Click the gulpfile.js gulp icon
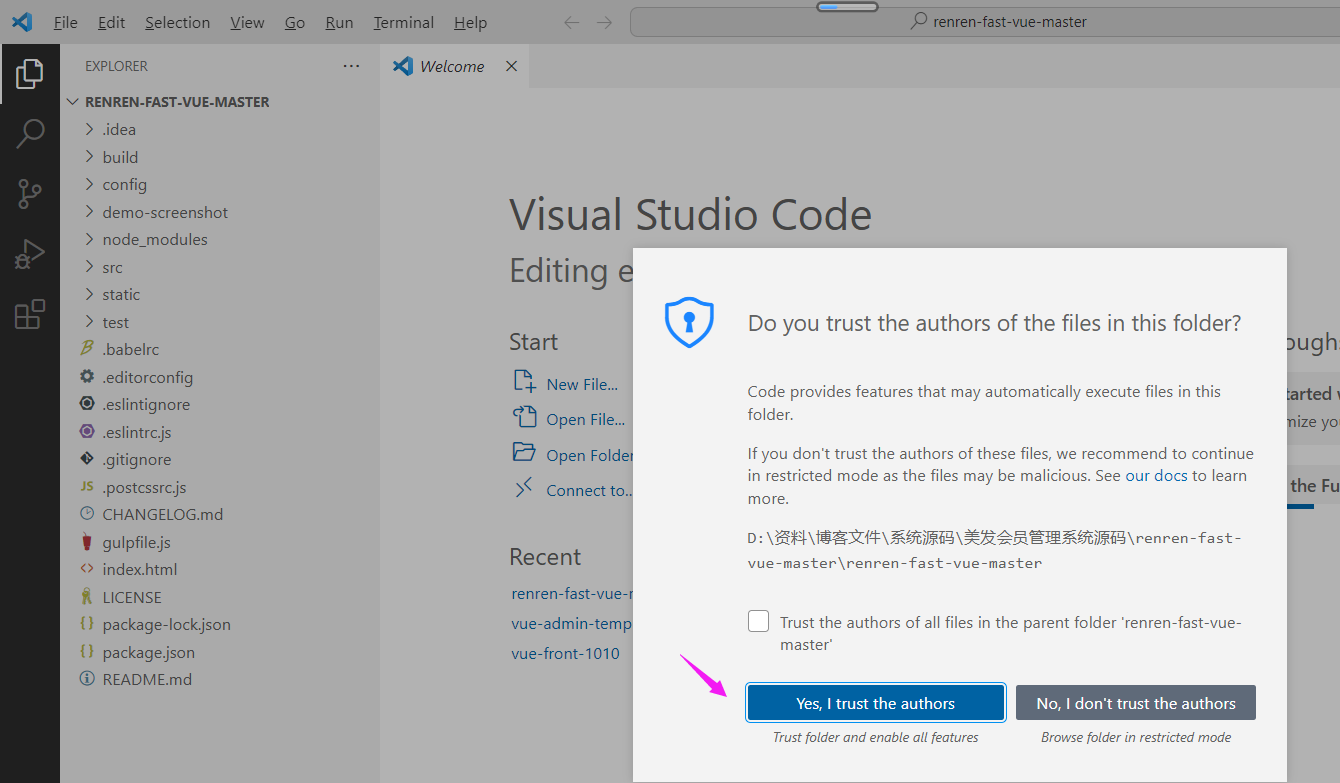The height and width of the screenshot is (783, 1340). pos(86,542)
